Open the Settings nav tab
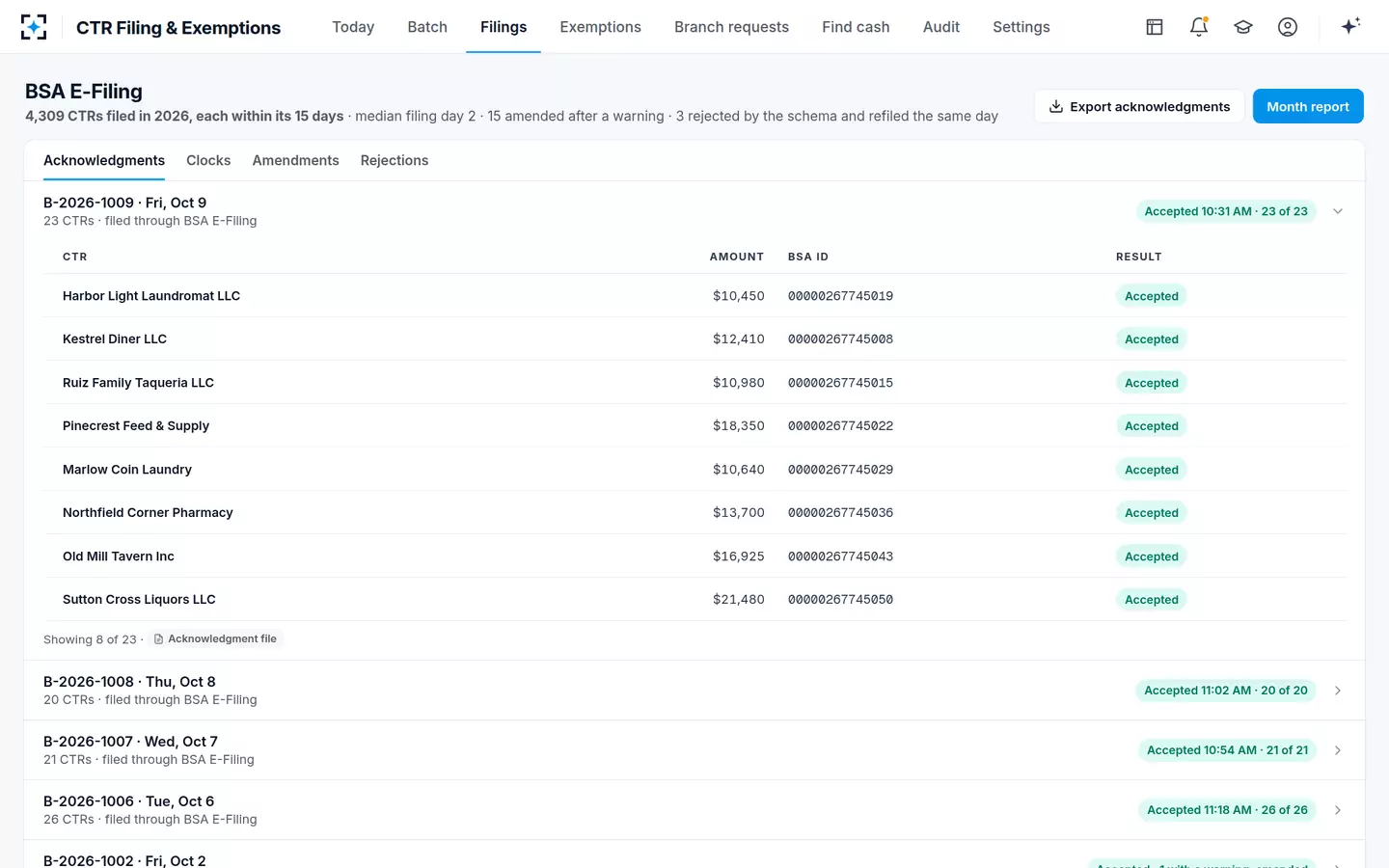Image resolution: width=1389 pixels, height=868 pixels. pyautogui.click(x=1021, y=27)
